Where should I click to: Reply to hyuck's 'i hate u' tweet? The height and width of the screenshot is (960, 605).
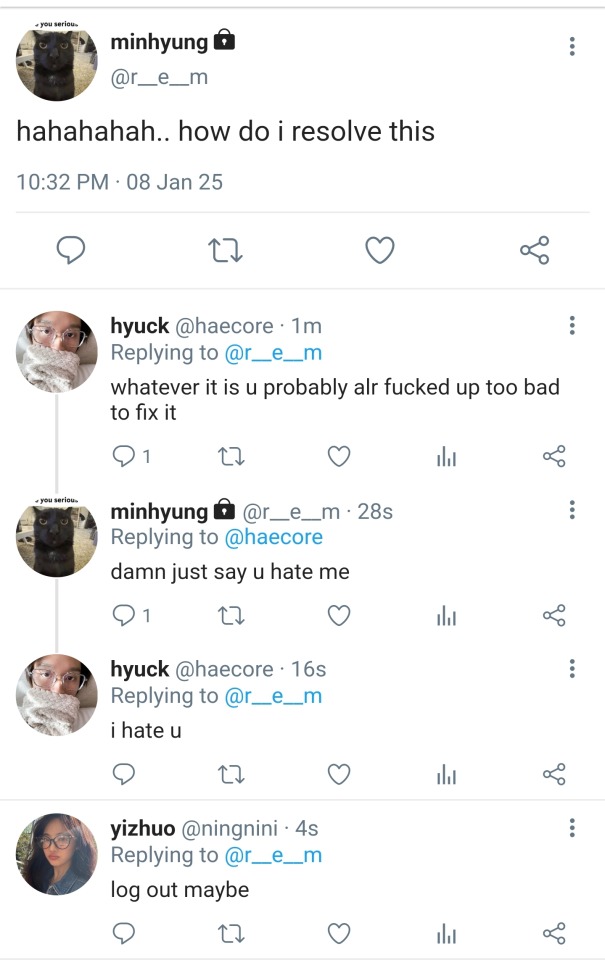click(124, 774)
